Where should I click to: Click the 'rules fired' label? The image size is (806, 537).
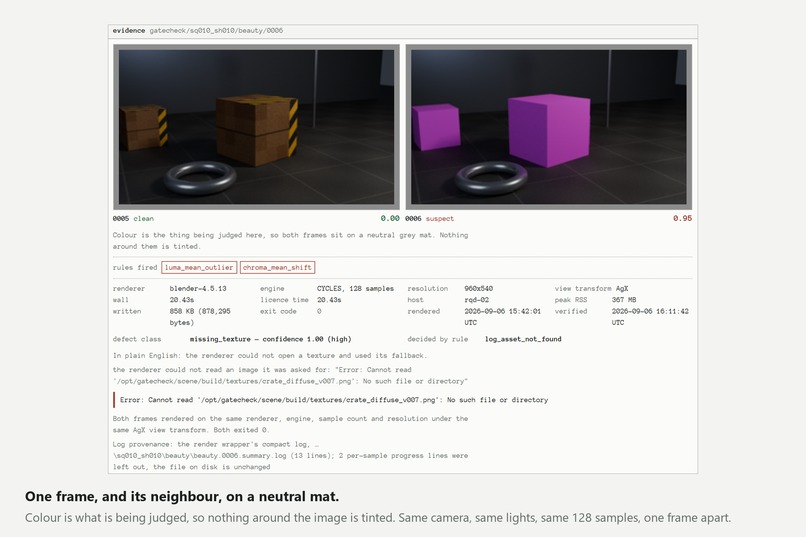(x=135, y=267)
